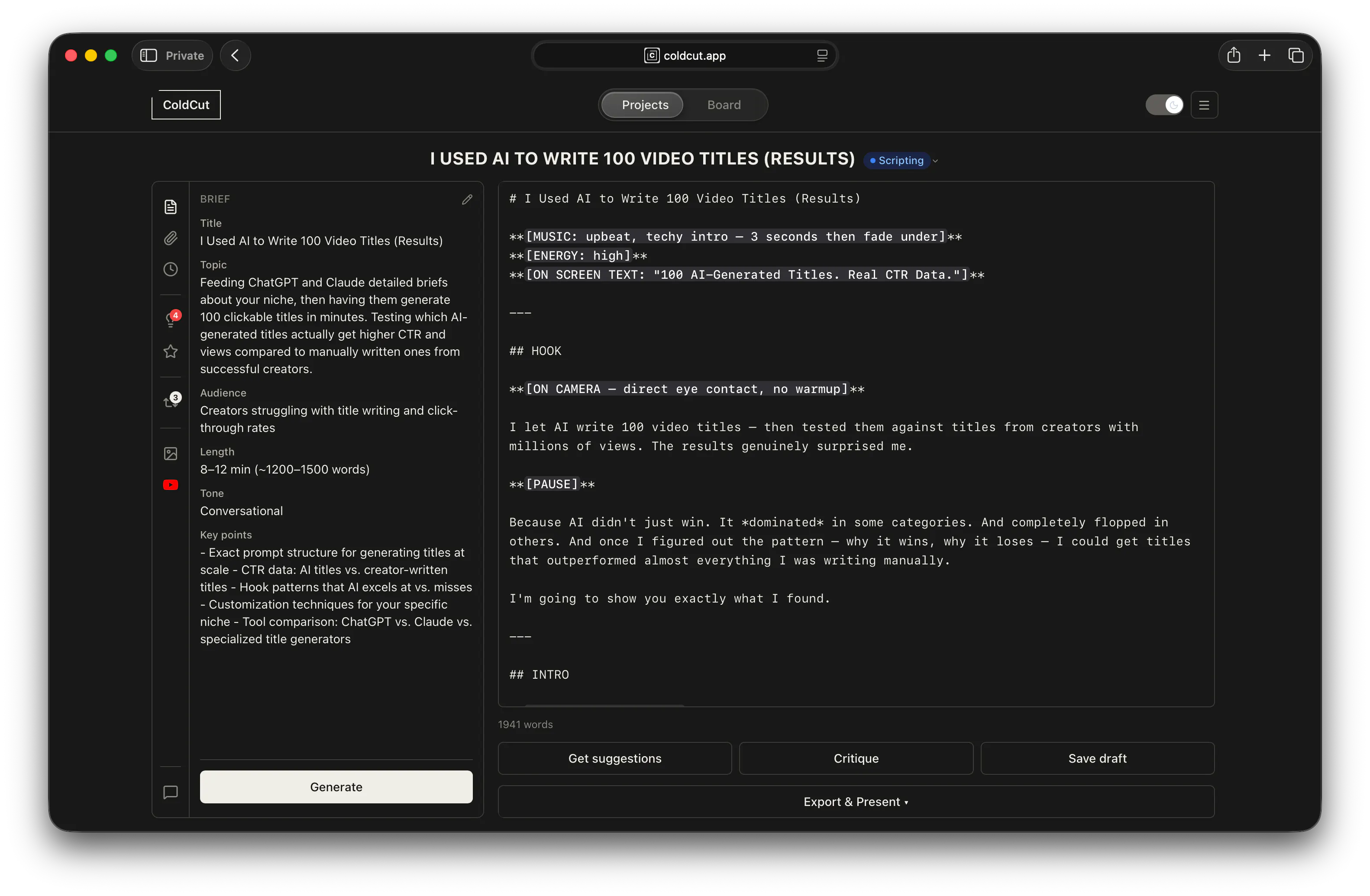
Task: Open ideas lightbulb with 4 badge
Action: (x=171, y=319)
